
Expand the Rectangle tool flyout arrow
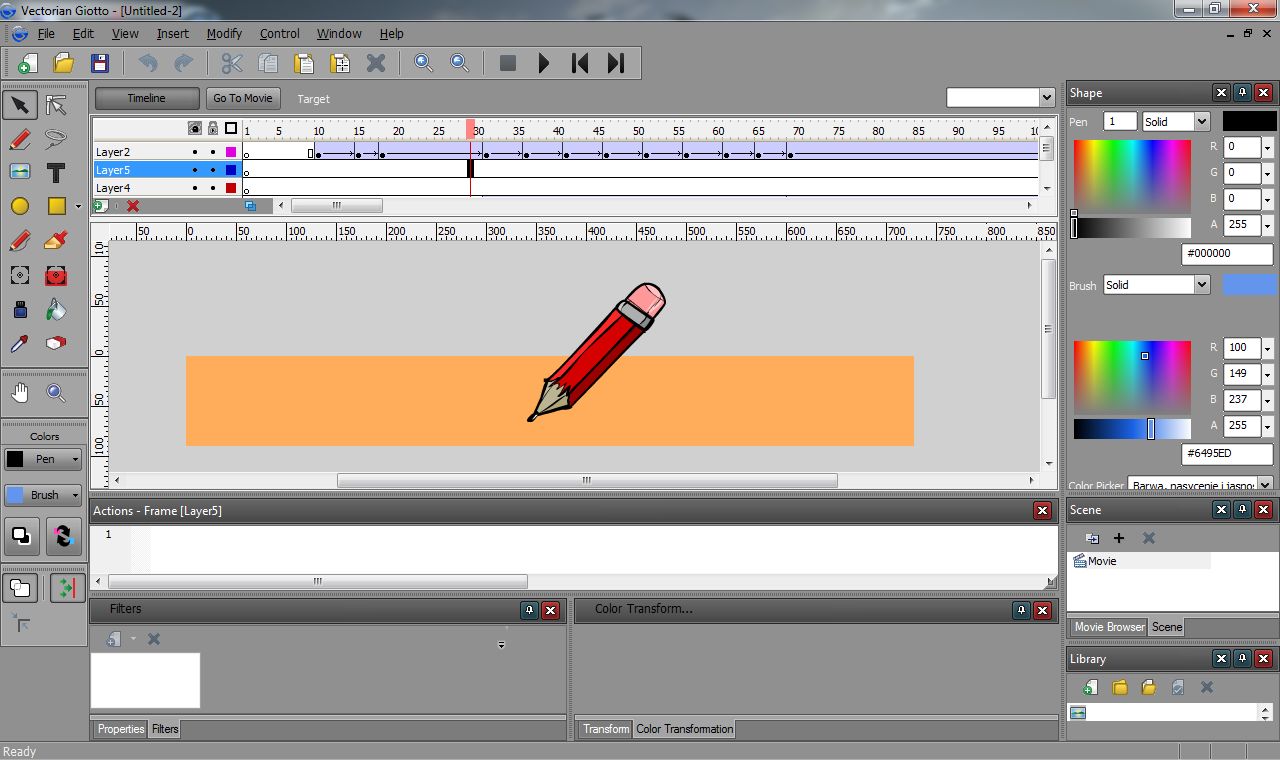(x=77, y=206)
